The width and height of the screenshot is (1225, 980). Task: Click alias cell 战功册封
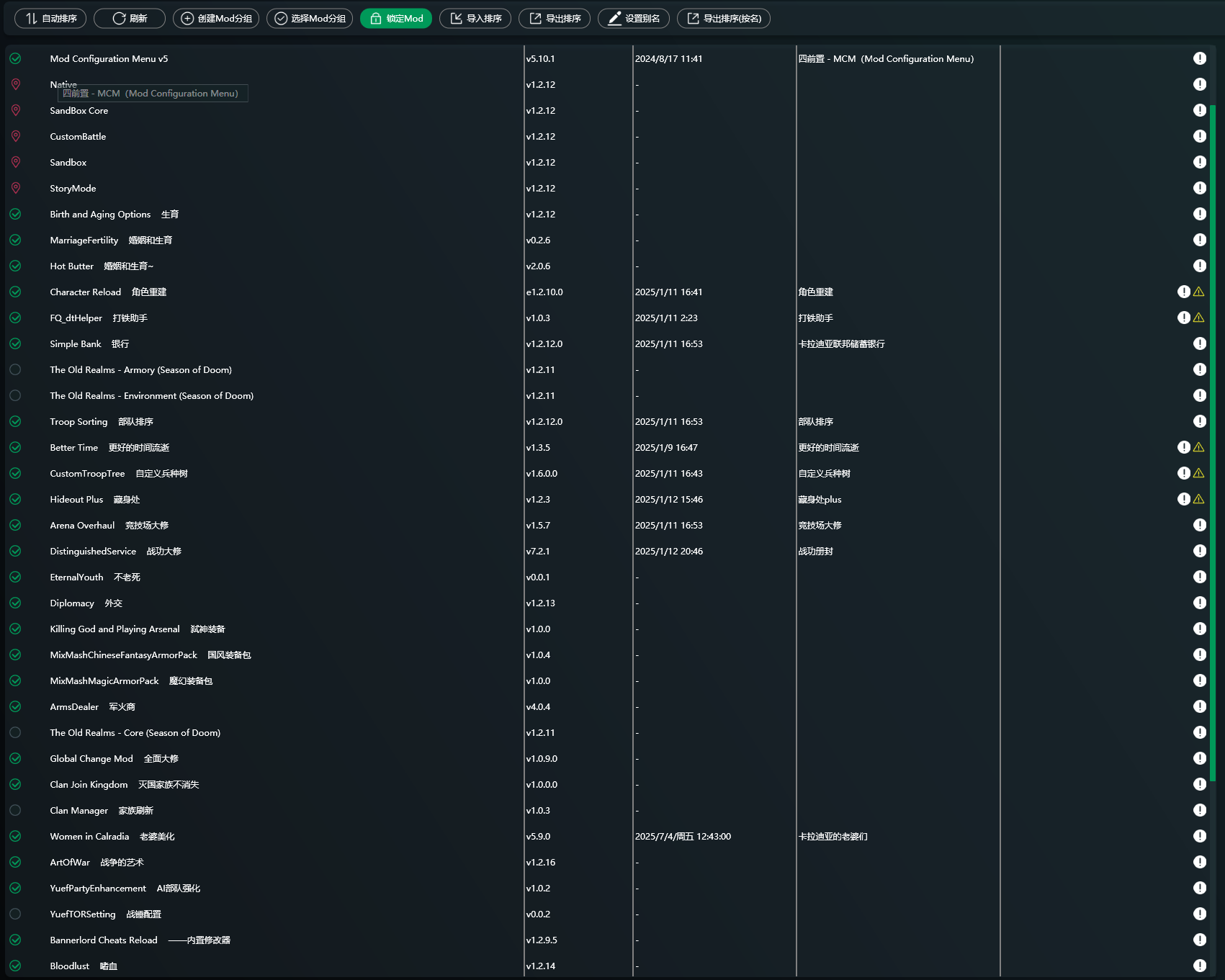815,552
